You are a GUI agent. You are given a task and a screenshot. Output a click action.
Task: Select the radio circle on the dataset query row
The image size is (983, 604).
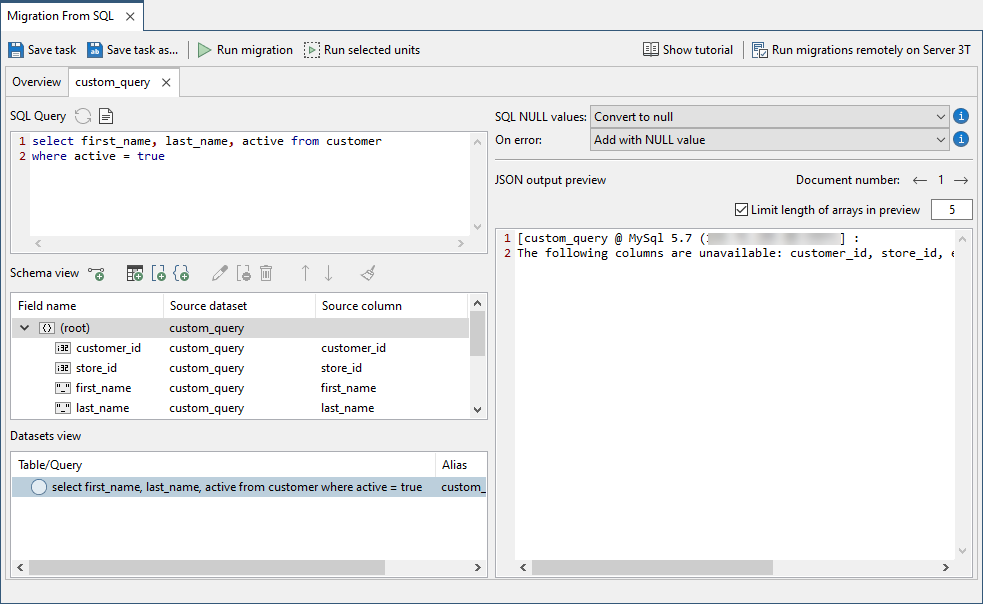[39, 487]
